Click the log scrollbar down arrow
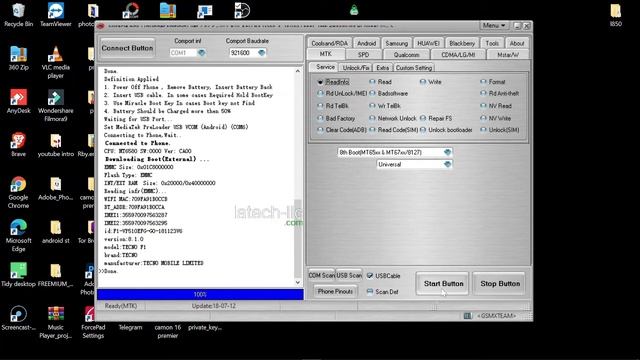 click(298, 282)
